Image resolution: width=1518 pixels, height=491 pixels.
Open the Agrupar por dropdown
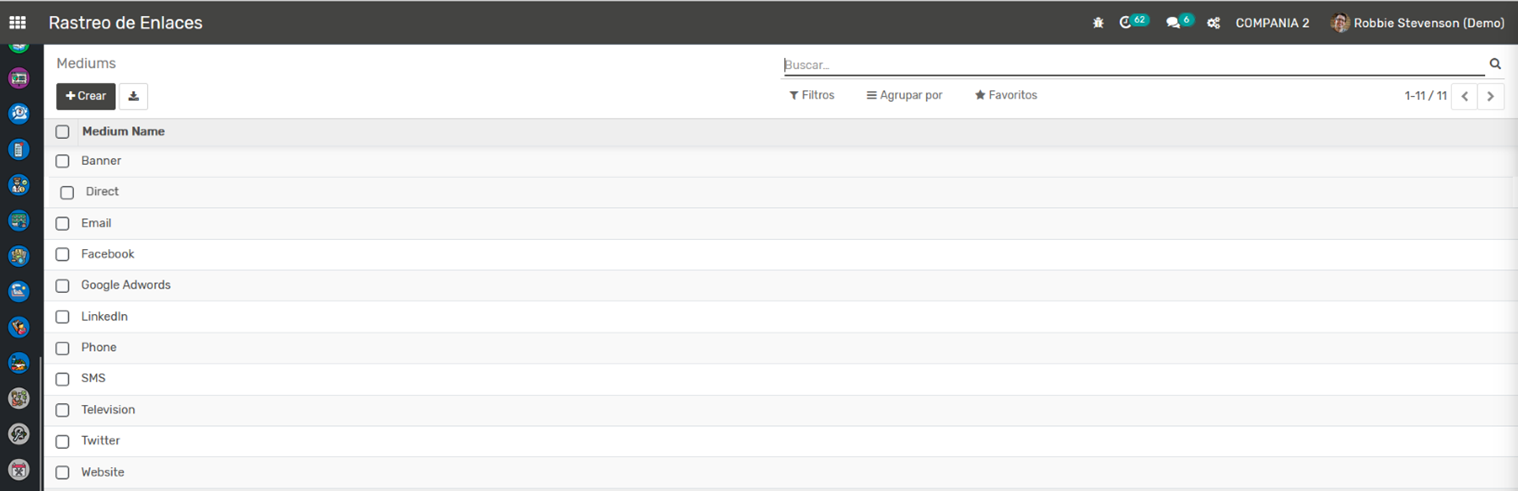pyautogui.click(x=904, y=95)
